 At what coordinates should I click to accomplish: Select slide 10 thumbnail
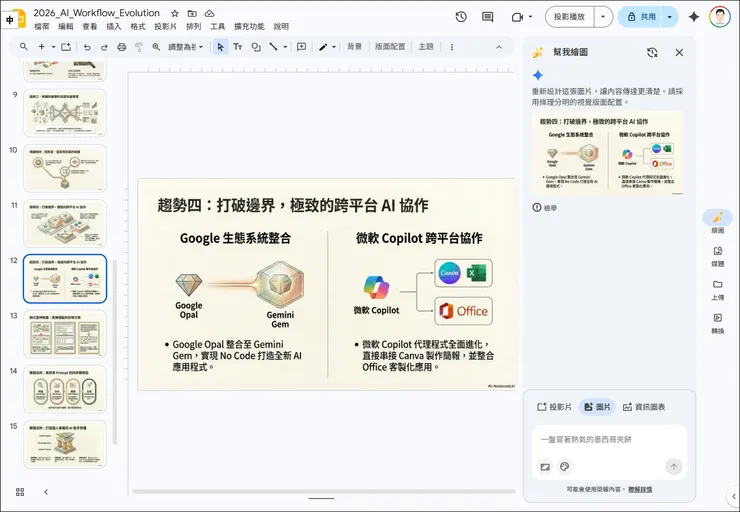point(65,168)
